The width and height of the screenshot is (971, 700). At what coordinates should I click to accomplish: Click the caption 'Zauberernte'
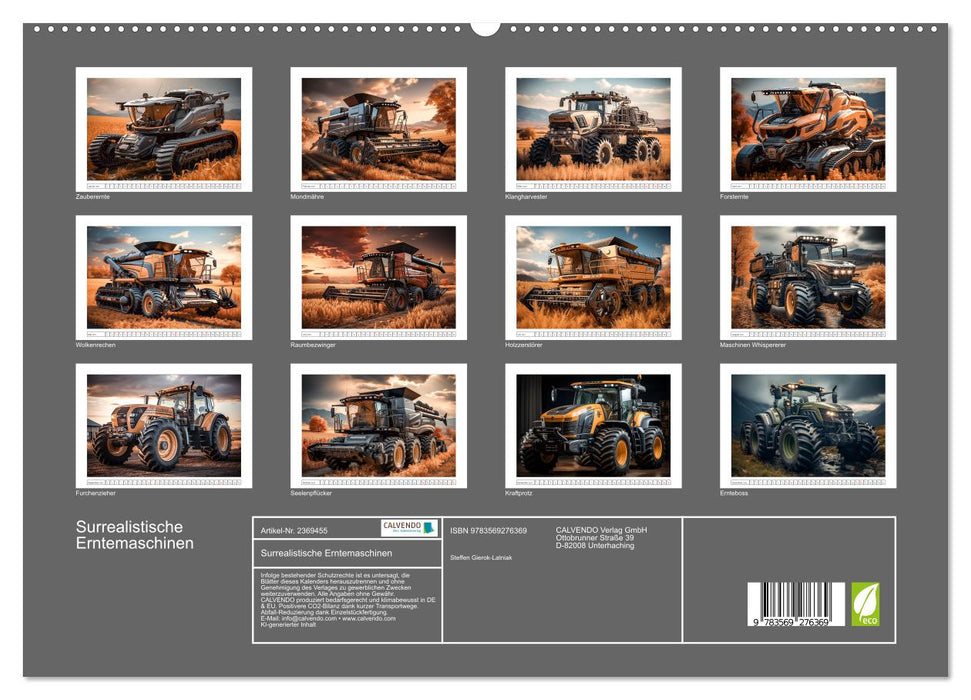point(93,196)
